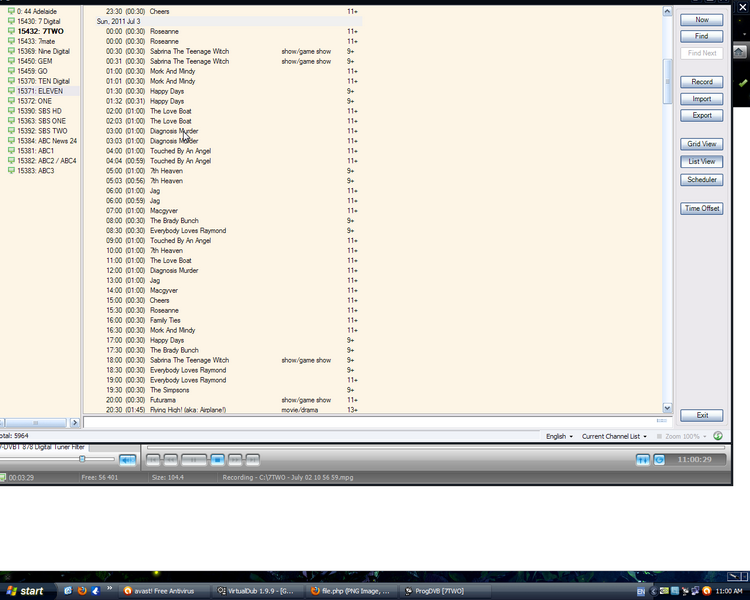The width and height of the screenshot is (750, 600).
Task: Click the scroll down arrow of program list
Action: pos(668,408)
